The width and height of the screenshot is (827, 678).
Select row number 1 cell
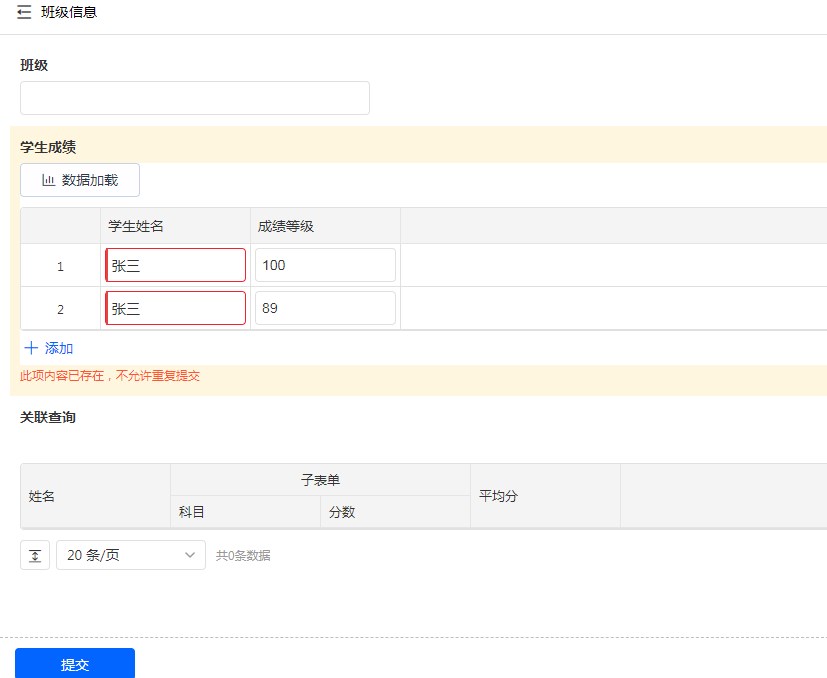point(60,266)
